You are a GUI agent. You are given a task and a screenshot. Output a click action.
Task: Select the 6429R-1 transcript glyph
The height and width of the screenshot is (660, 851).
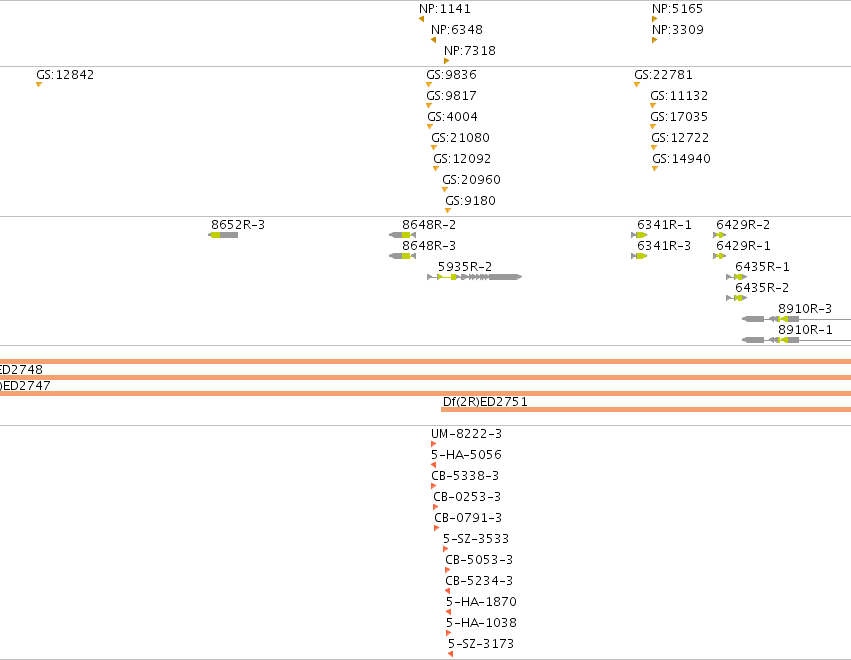pos(719,256)
